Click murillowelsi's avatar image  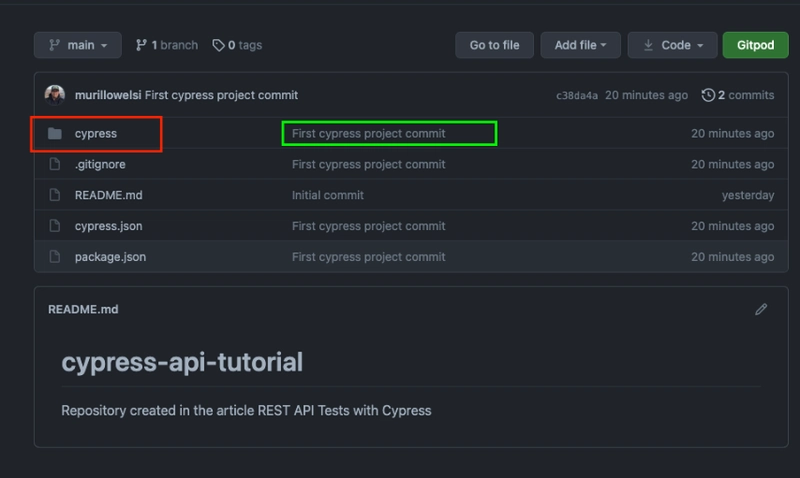(x=55, y=95)
